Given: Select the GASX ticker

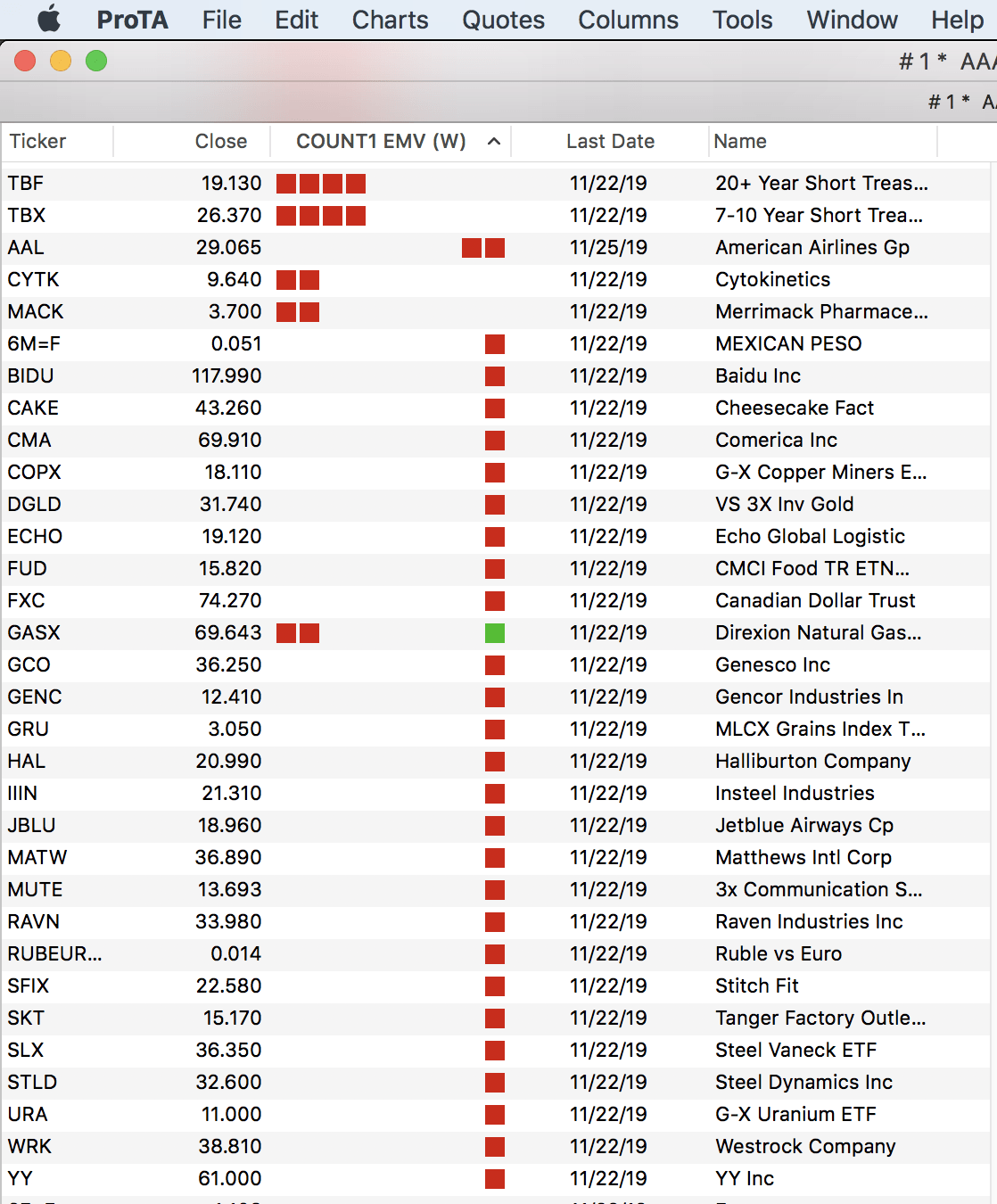Looking at the screenshot, I should pos(34,633).
